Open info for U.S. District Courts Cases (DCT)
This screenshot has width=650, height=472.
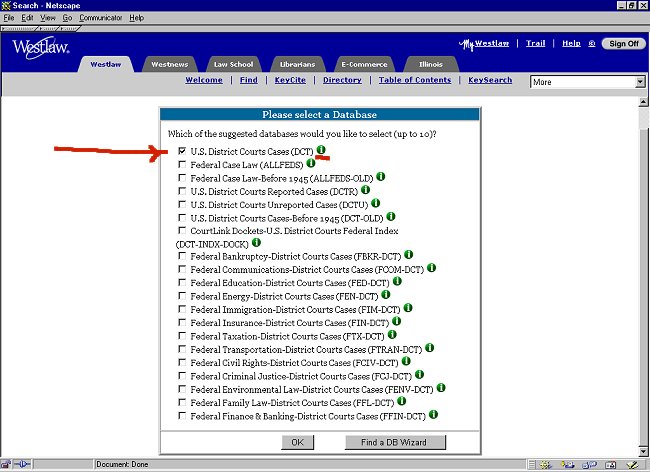click(x=321, y=150)
